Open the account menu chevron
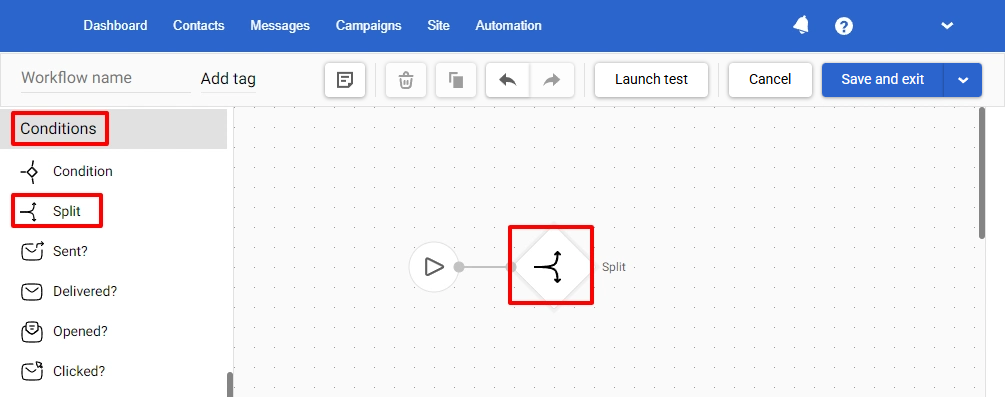1005x397 pixels. pos(947,26)
